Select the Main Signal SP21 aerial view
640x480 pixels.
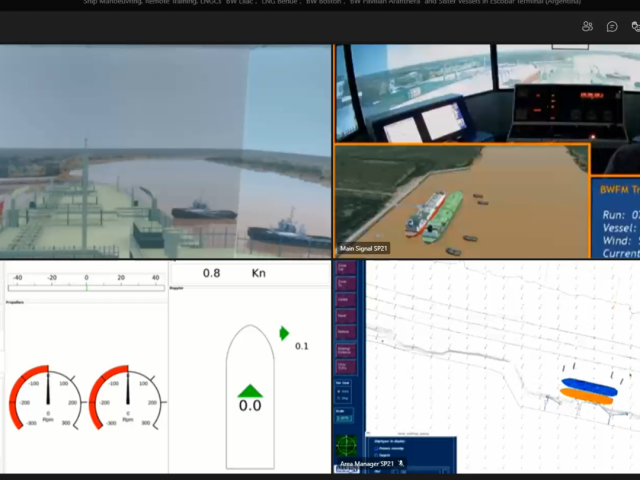[462, 201]
